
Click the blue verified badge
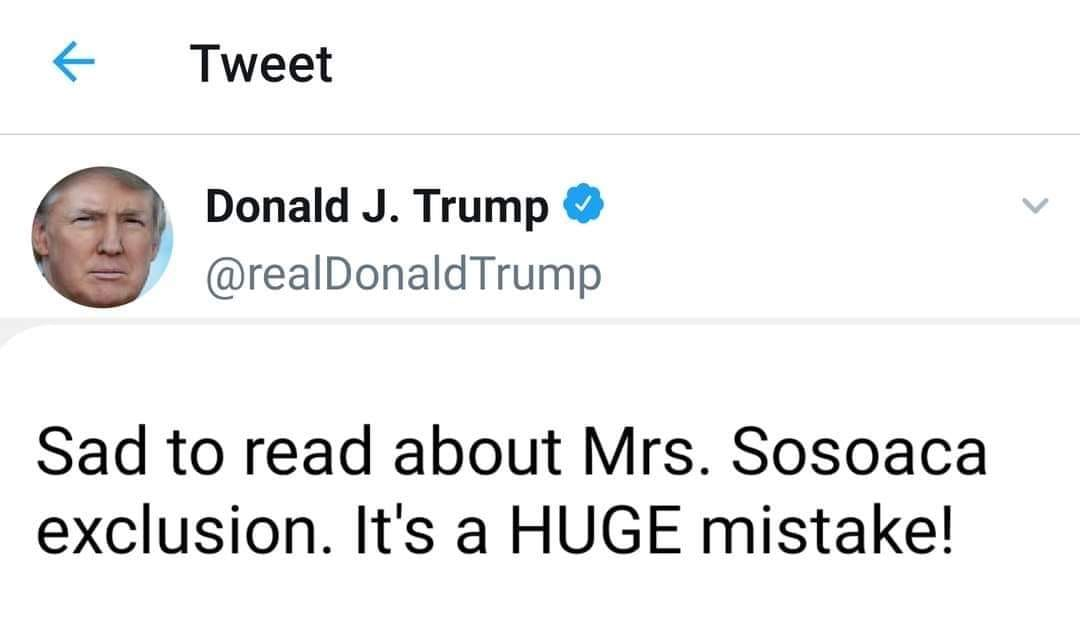tap(585, 207)
